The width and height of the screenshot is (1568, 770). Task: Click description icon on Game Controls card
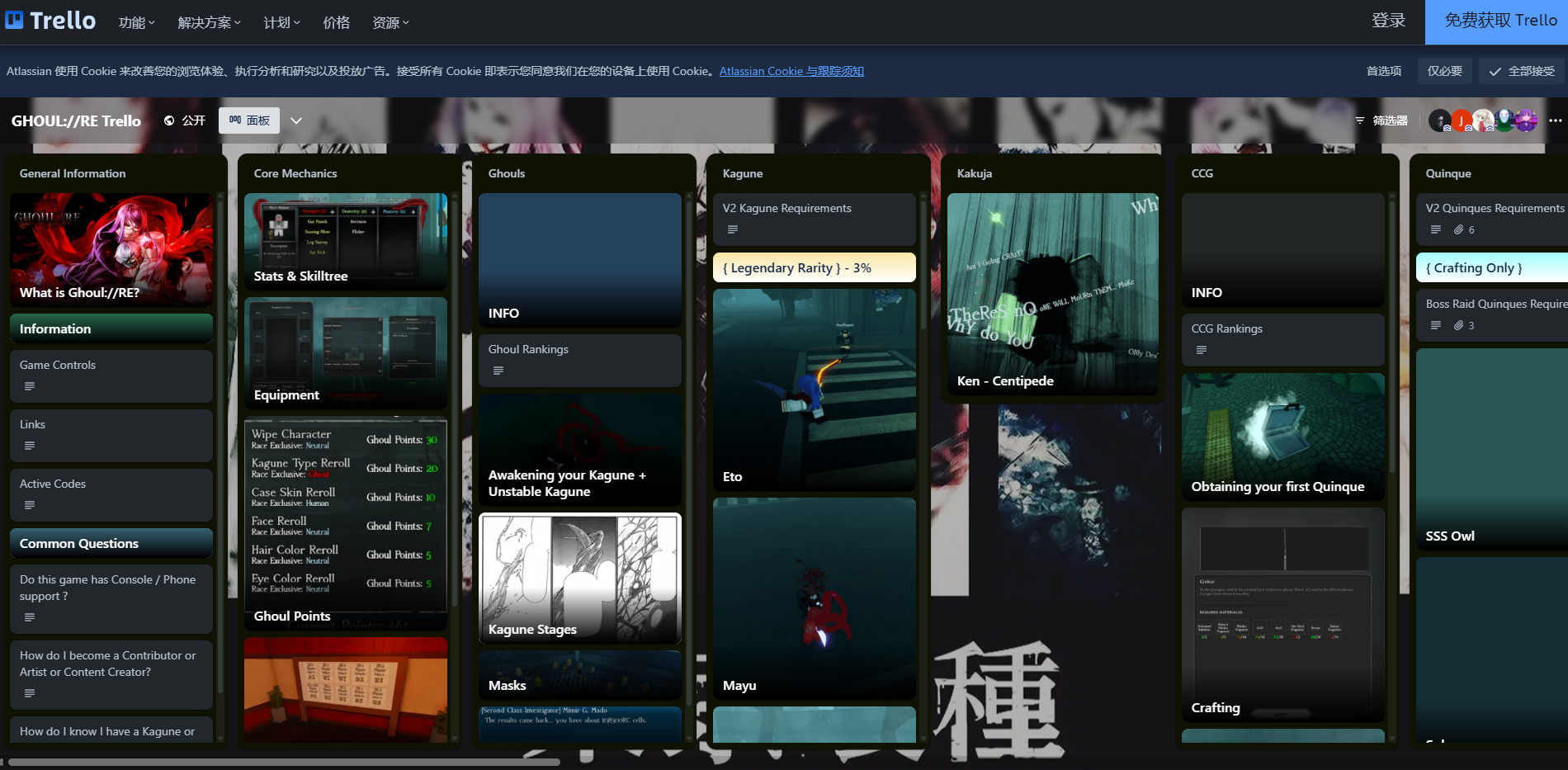click(30, 386)
